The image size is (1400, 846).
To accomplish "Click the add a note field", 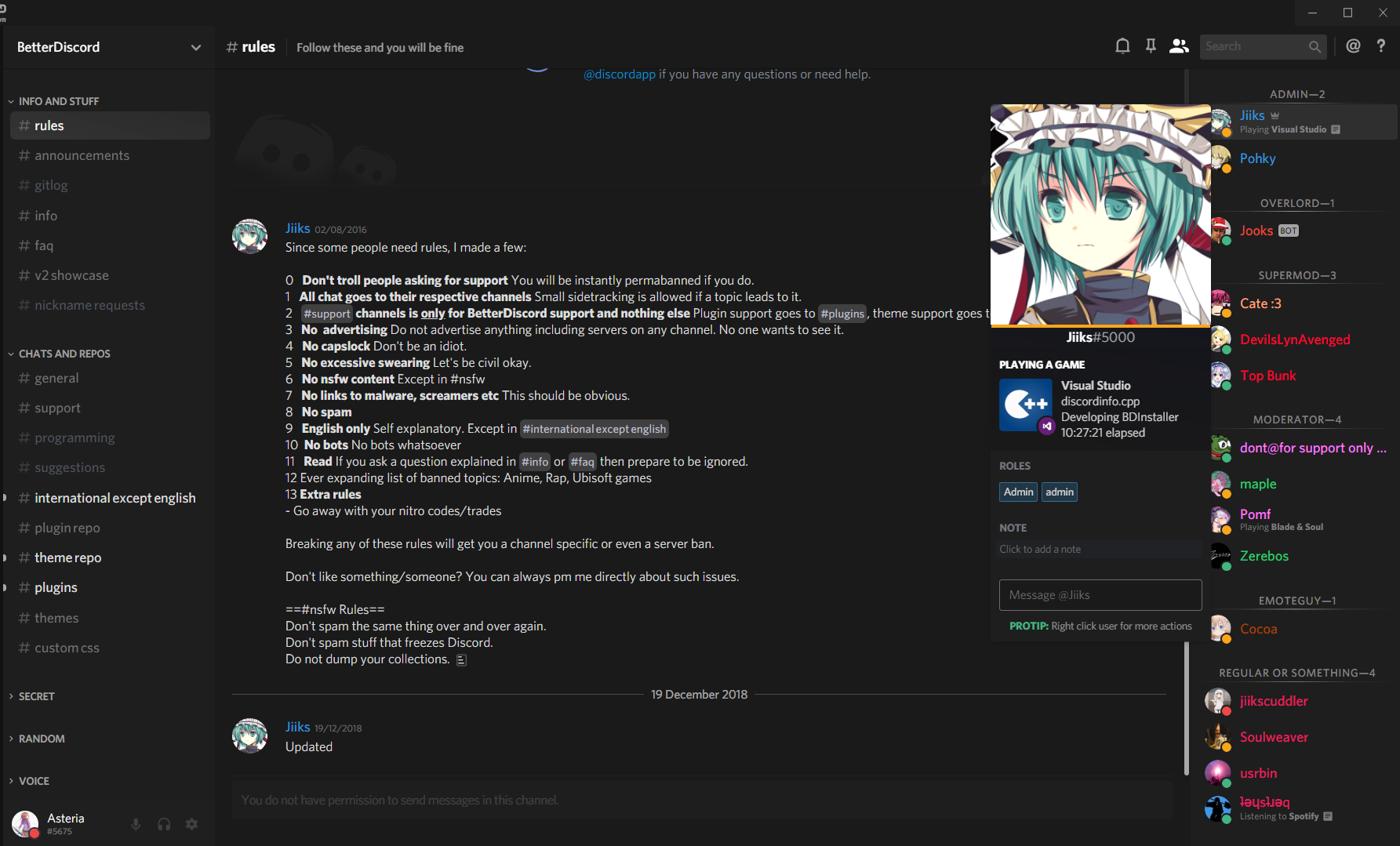I will coord(1100,549).
